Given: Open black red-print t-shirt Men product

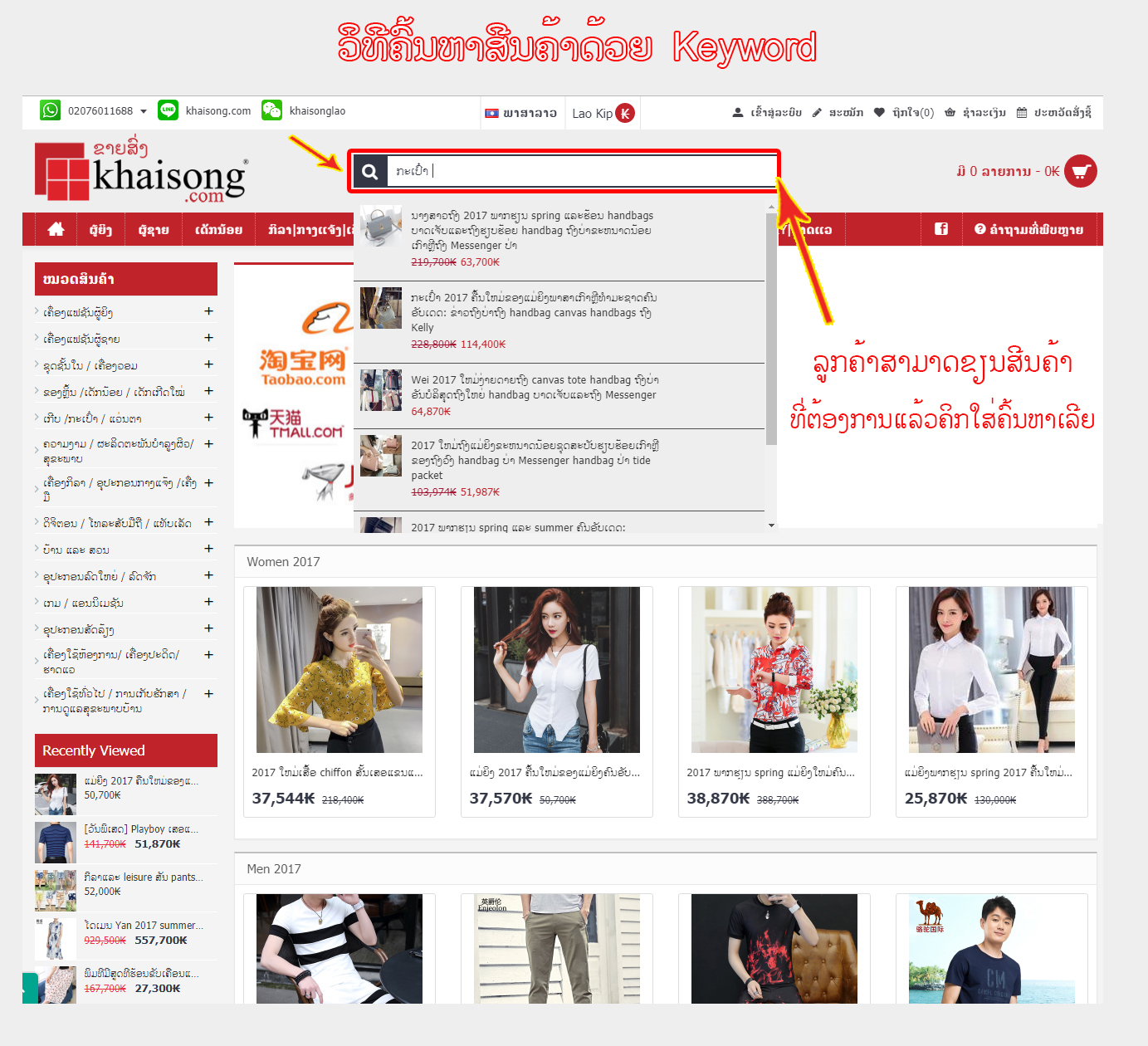Looking at the screenshot, I should [x=774, y=949].
